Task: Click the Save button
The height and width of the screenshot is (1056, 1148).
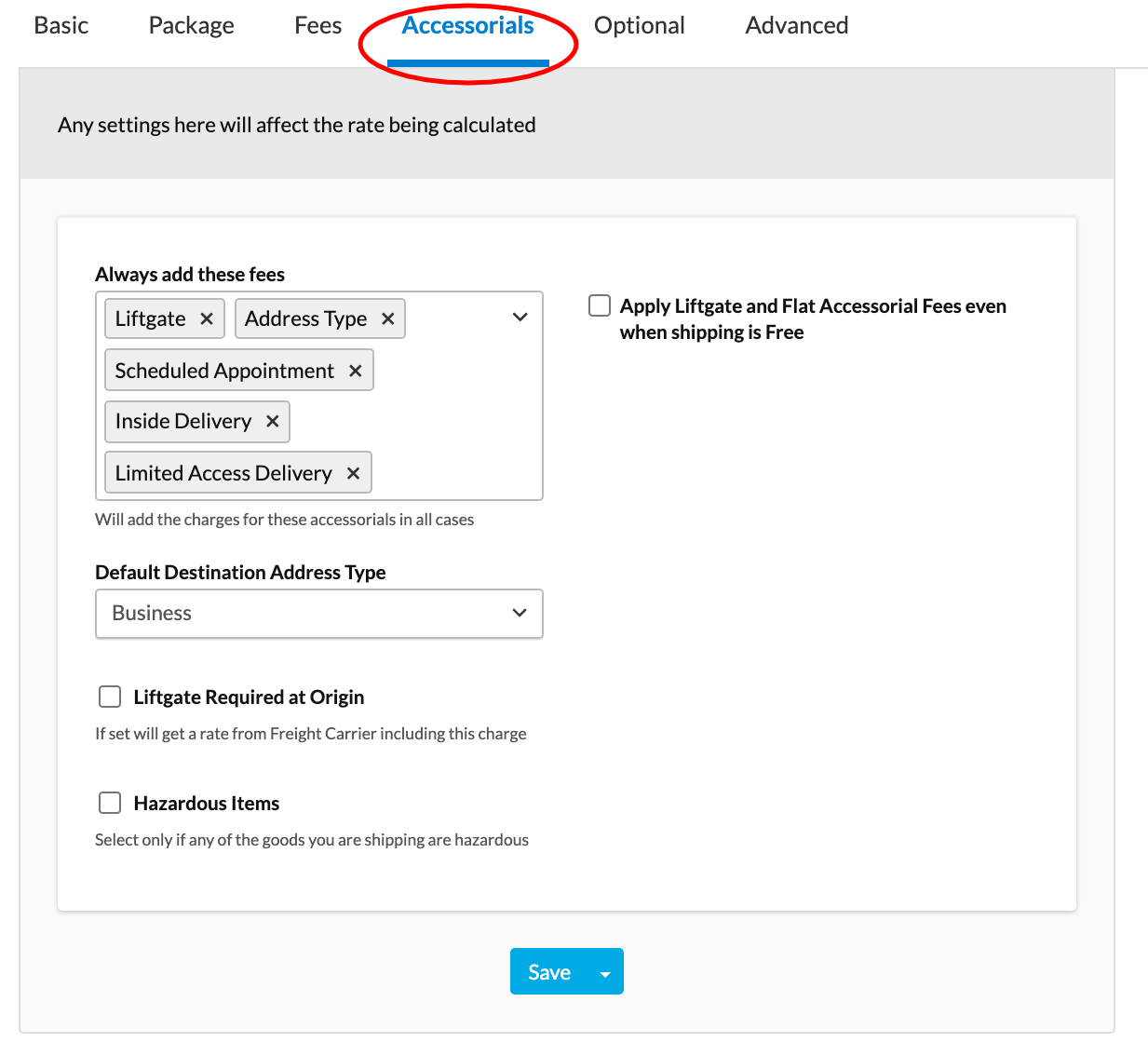Action: (549, 972)
